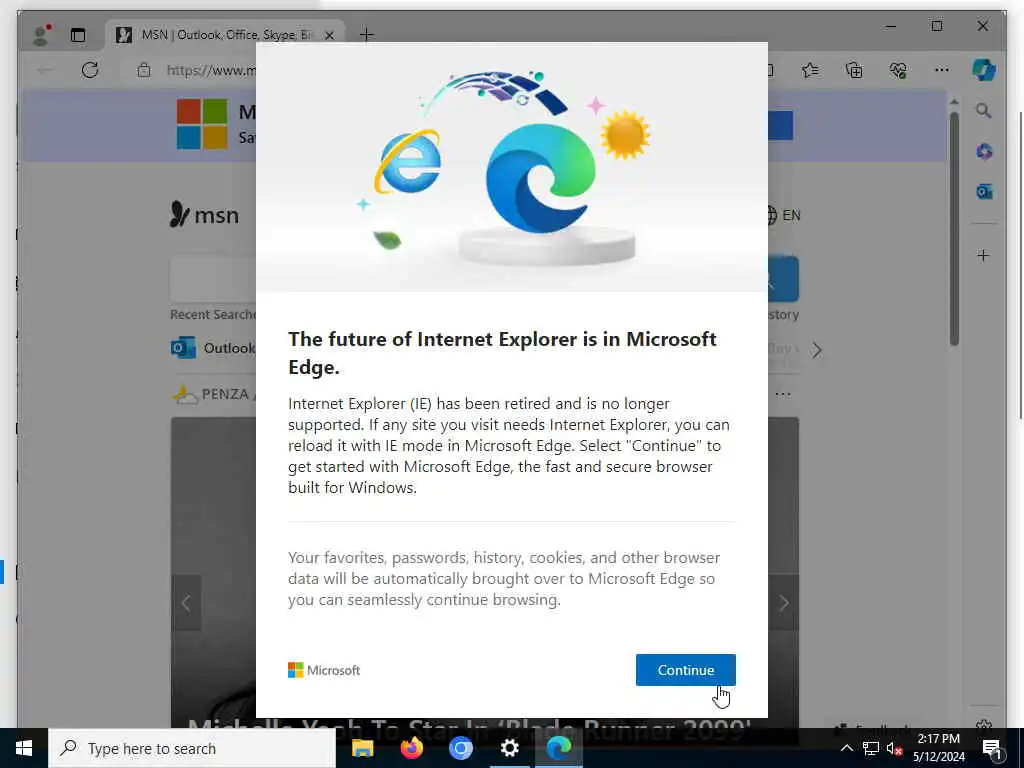Image resolution: width=1024 pixels, height=768 pixels.
Task: Click the page vertical scrollbar
Action: (x=954, y=229)
